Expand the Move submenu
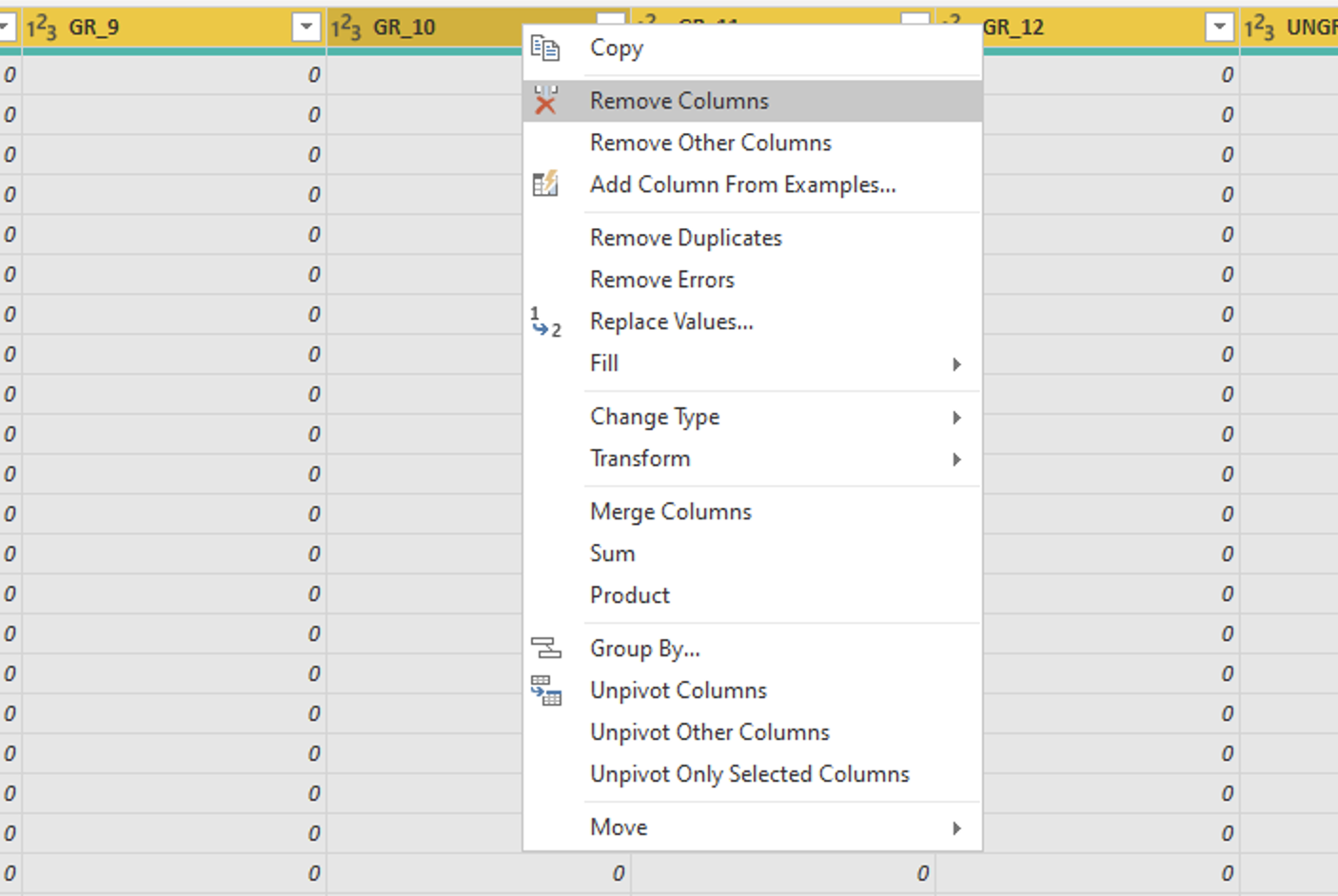Screen dimensions: 1338x896 [x=956, y=828]
